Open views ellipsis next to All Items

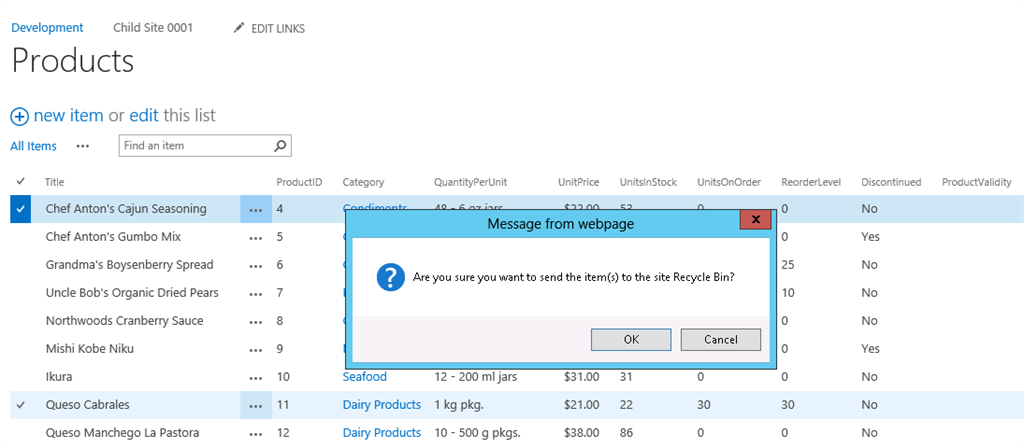click(x=83, y=146)
